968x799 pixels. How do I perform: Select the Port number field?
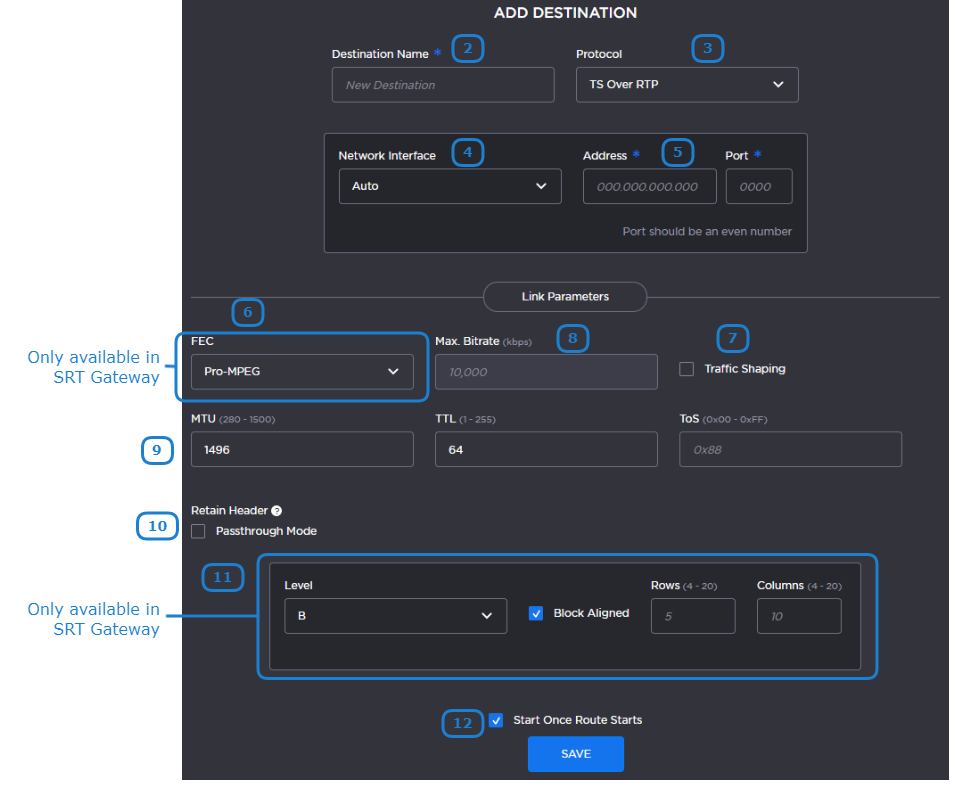pos(758,186)
